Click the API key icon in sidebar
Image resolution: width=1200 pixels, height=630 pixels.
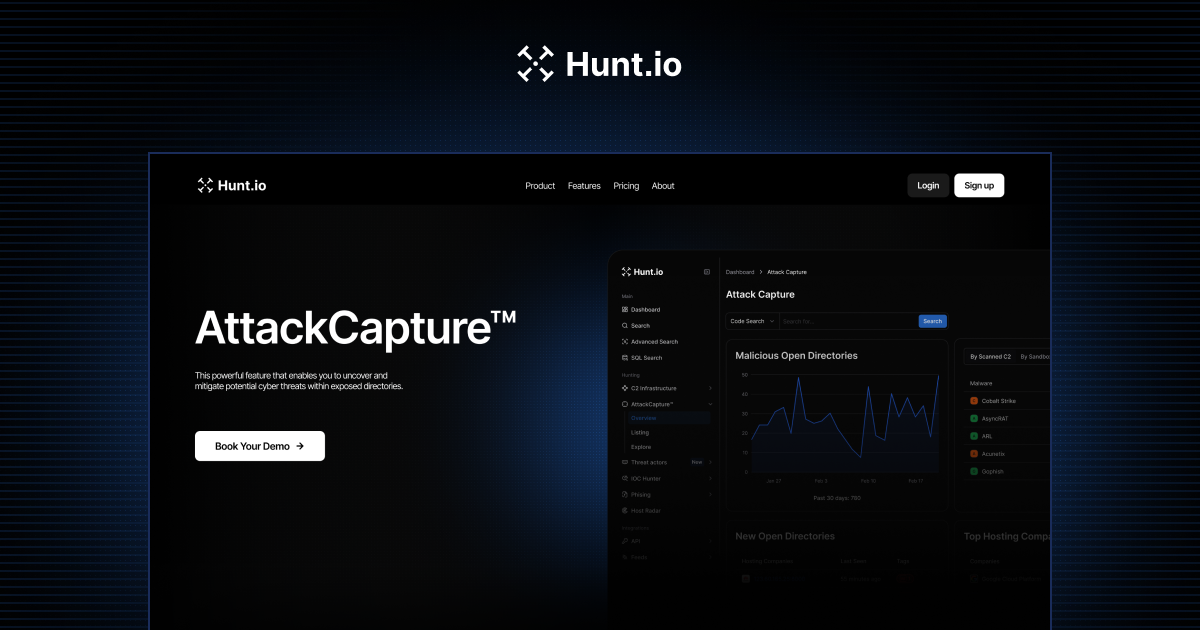tap(624, 541)
